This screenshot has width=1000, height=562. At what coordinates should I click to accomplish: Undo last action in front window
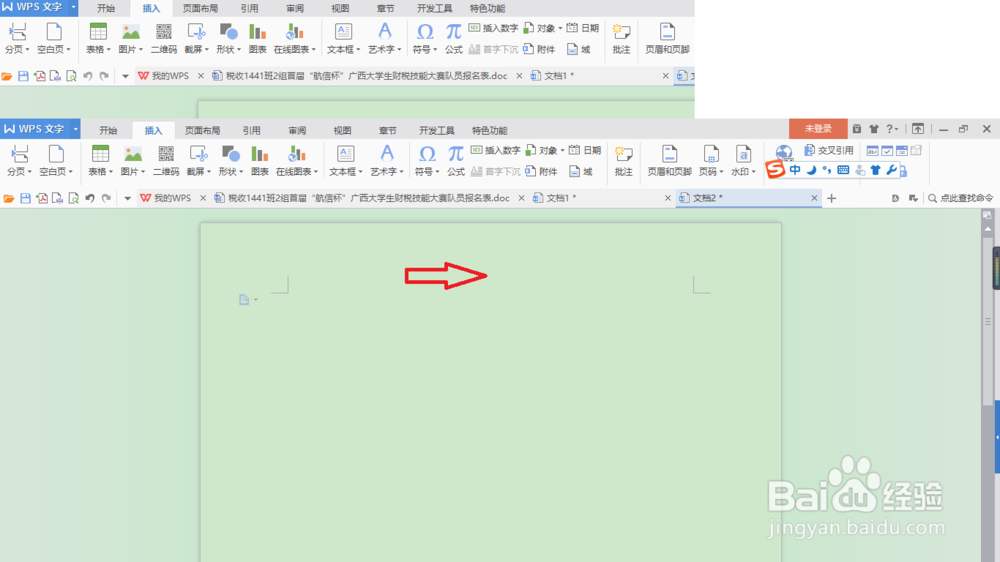pos(90,198)
